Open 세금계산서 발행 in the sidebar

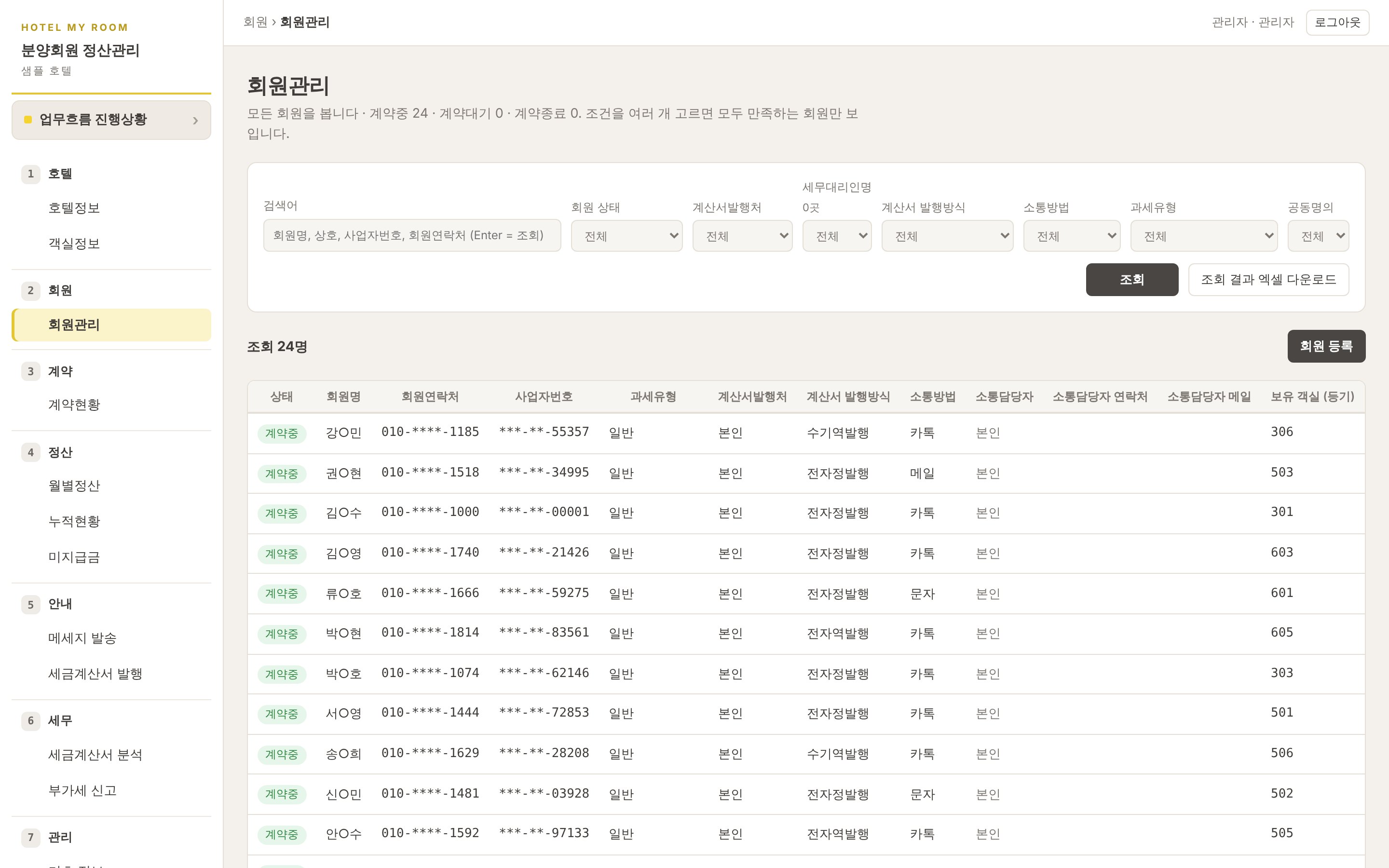(95, 673)
